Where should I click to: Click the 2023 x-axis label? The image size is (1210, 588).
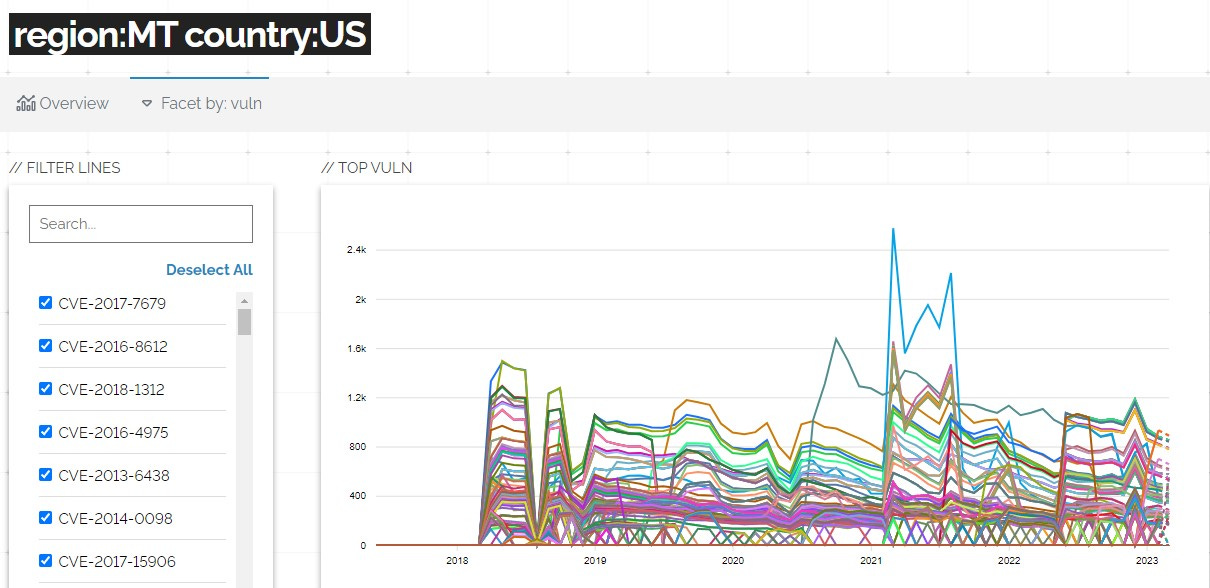click(1146, 561)
